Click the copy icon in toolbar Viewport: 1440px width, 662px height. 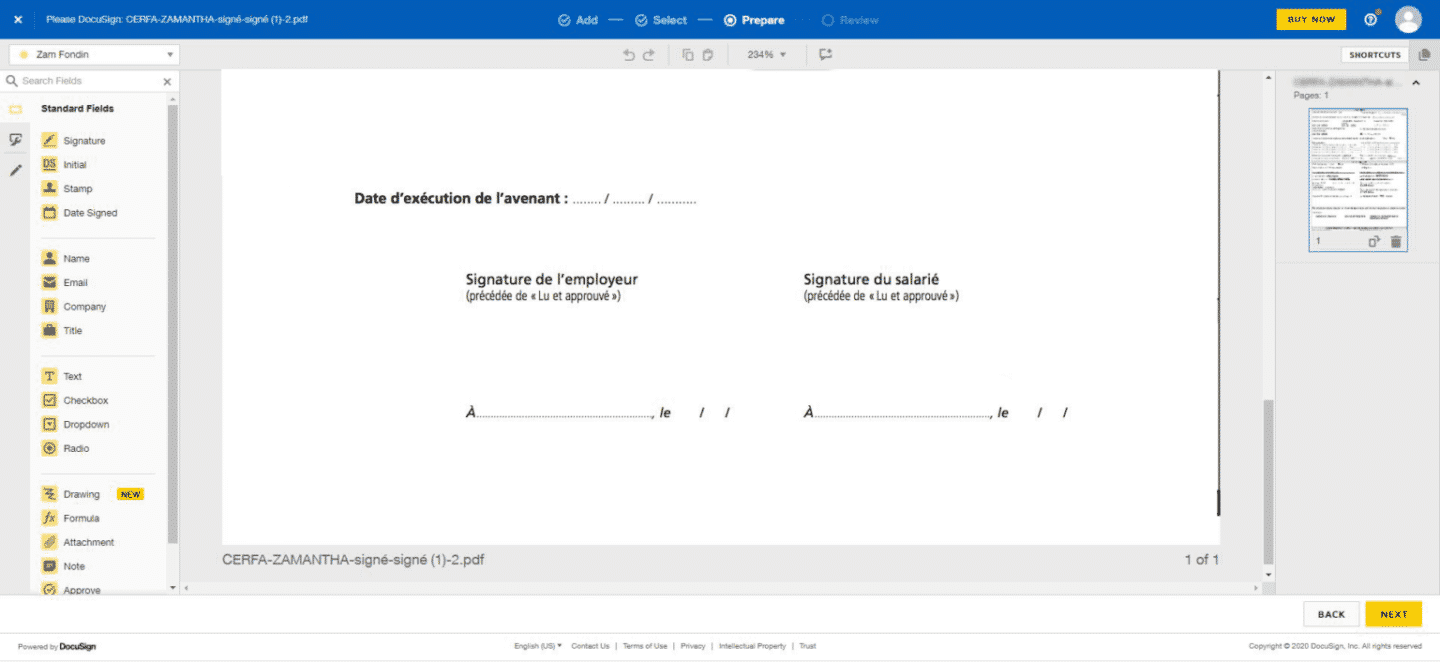click(x=688, y=55)
